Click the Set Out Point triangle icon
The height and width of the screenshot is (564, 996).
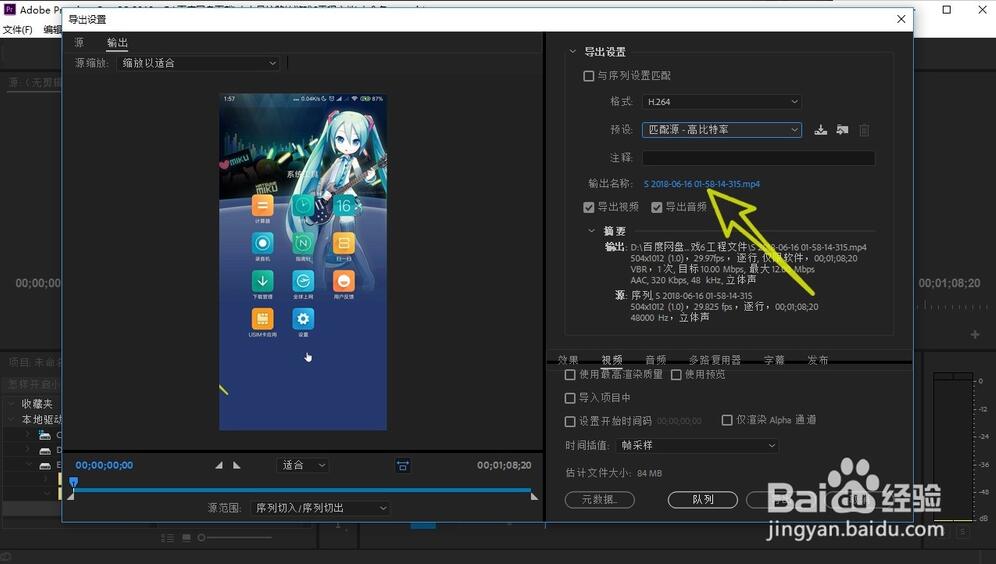click(237, 465)
